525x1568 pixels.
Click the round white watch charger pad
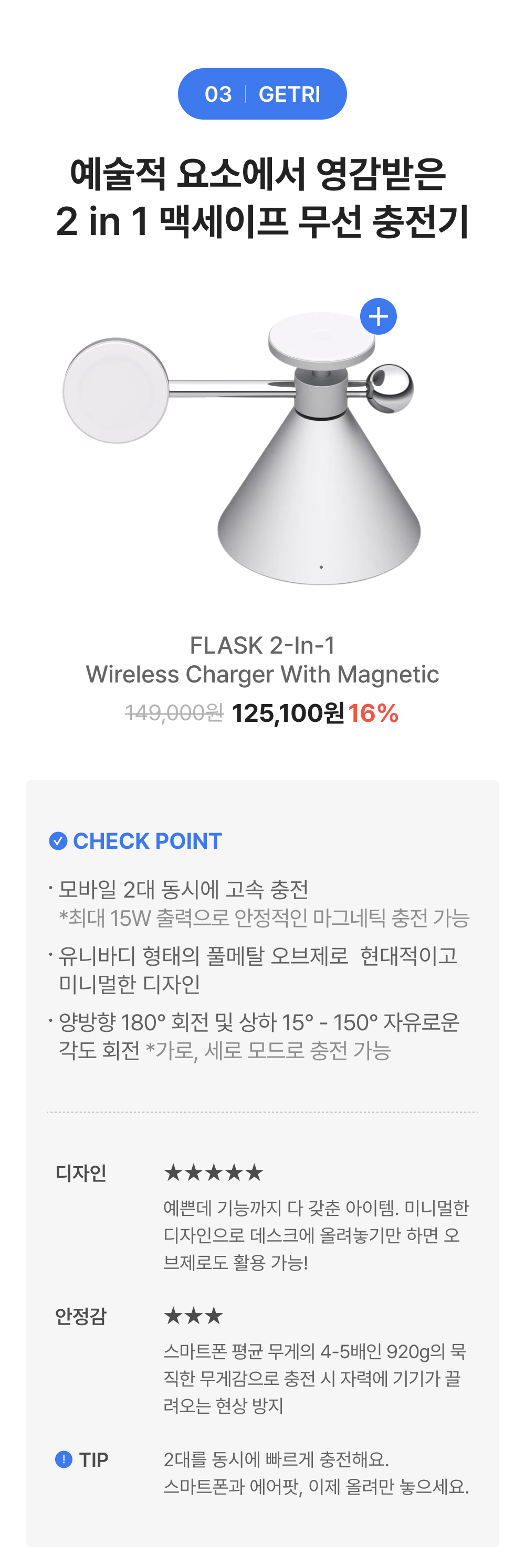click(x=115, y=391)
